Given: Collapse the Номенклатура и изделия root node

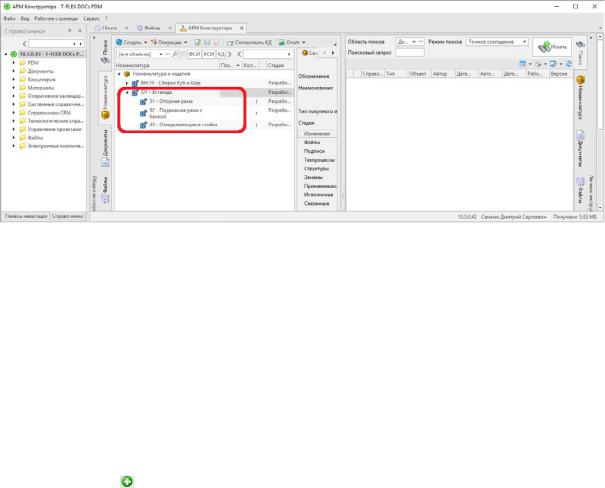Looking at the screenshot, I should click(119, 74).
